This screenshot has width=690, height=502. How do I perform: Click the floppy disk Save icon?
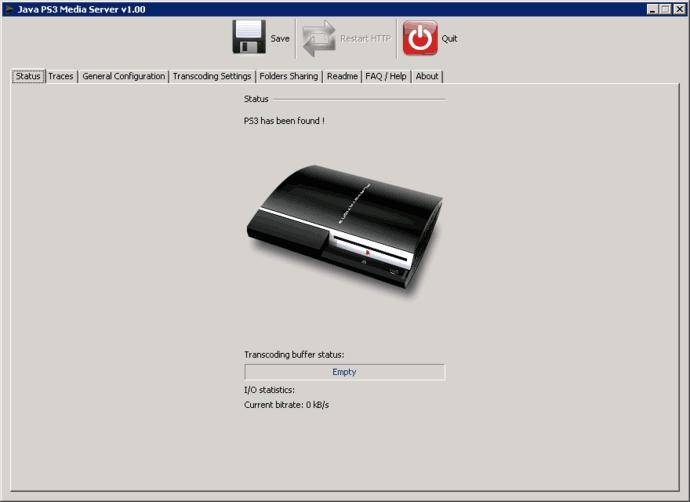tap(249, 37)
